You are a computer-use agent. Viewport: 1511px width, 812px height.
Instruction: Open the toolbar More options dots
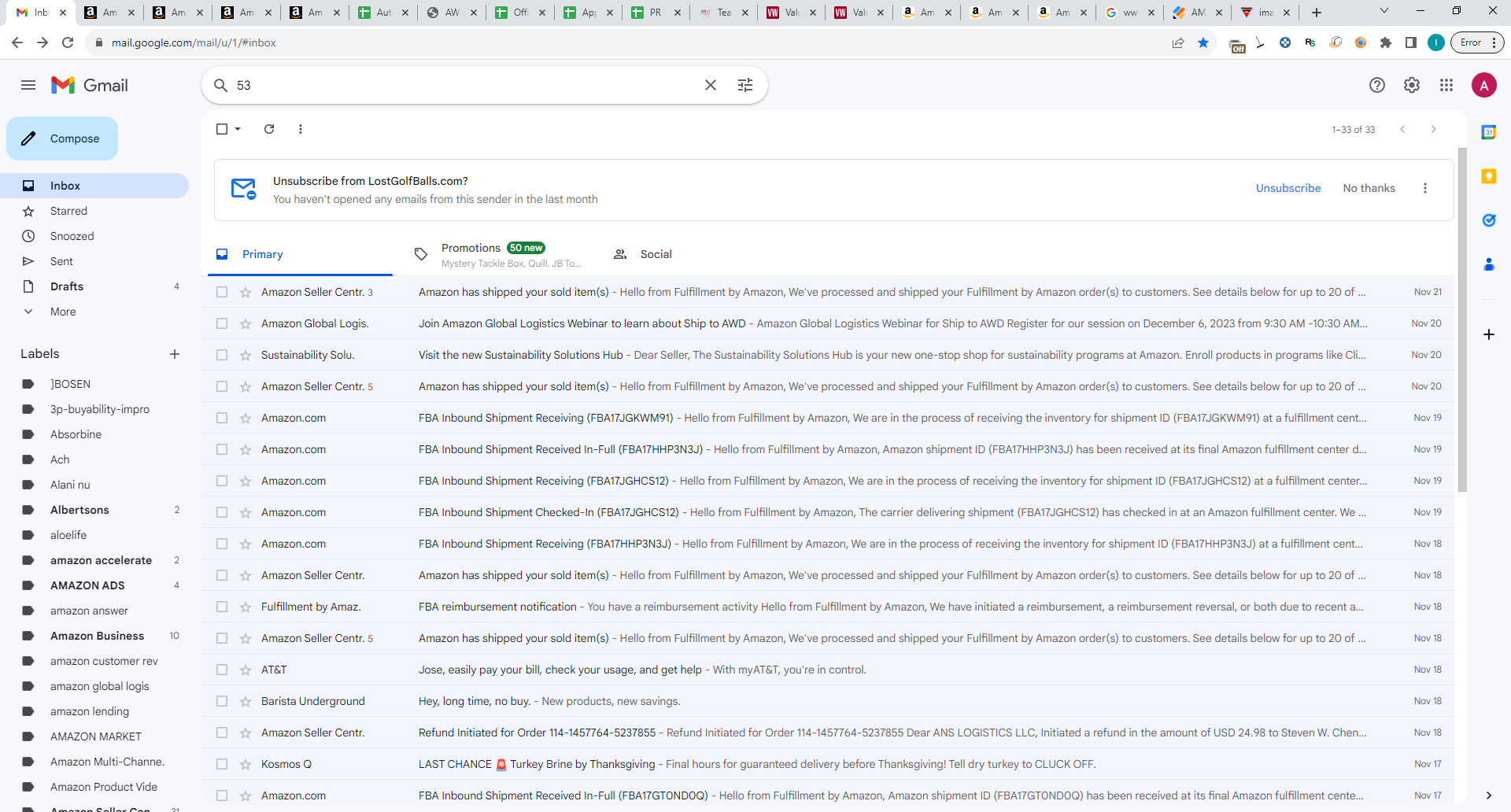(301, 129)
